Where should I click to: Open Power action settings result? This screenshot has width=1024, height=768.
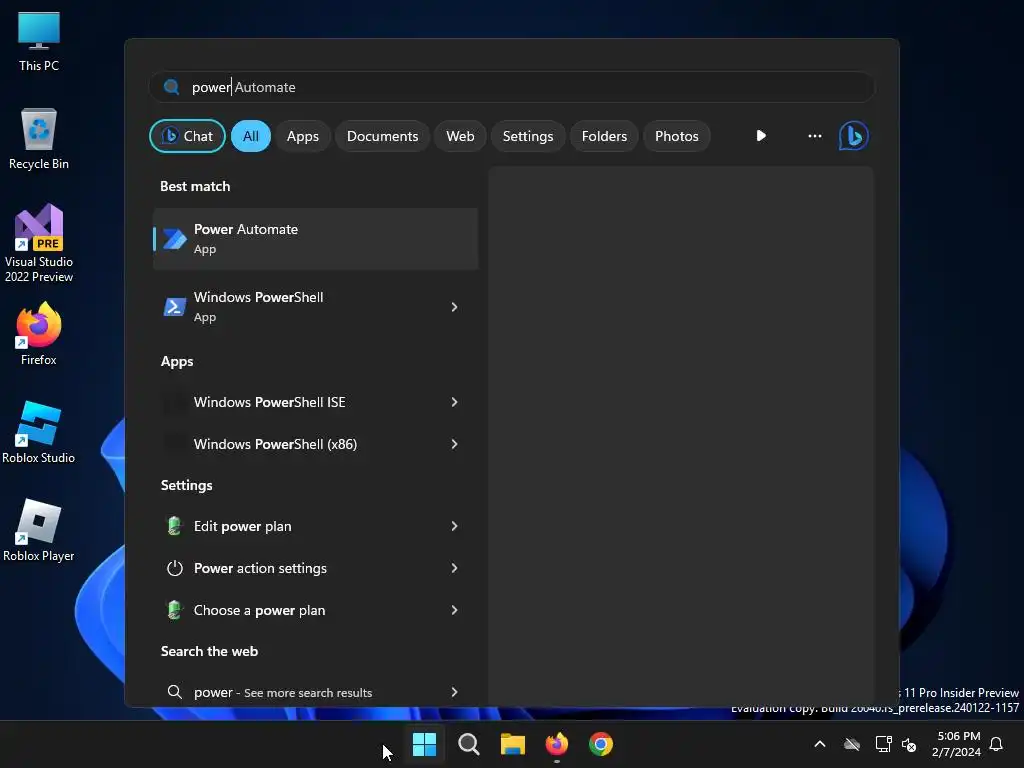click(315, 568)
